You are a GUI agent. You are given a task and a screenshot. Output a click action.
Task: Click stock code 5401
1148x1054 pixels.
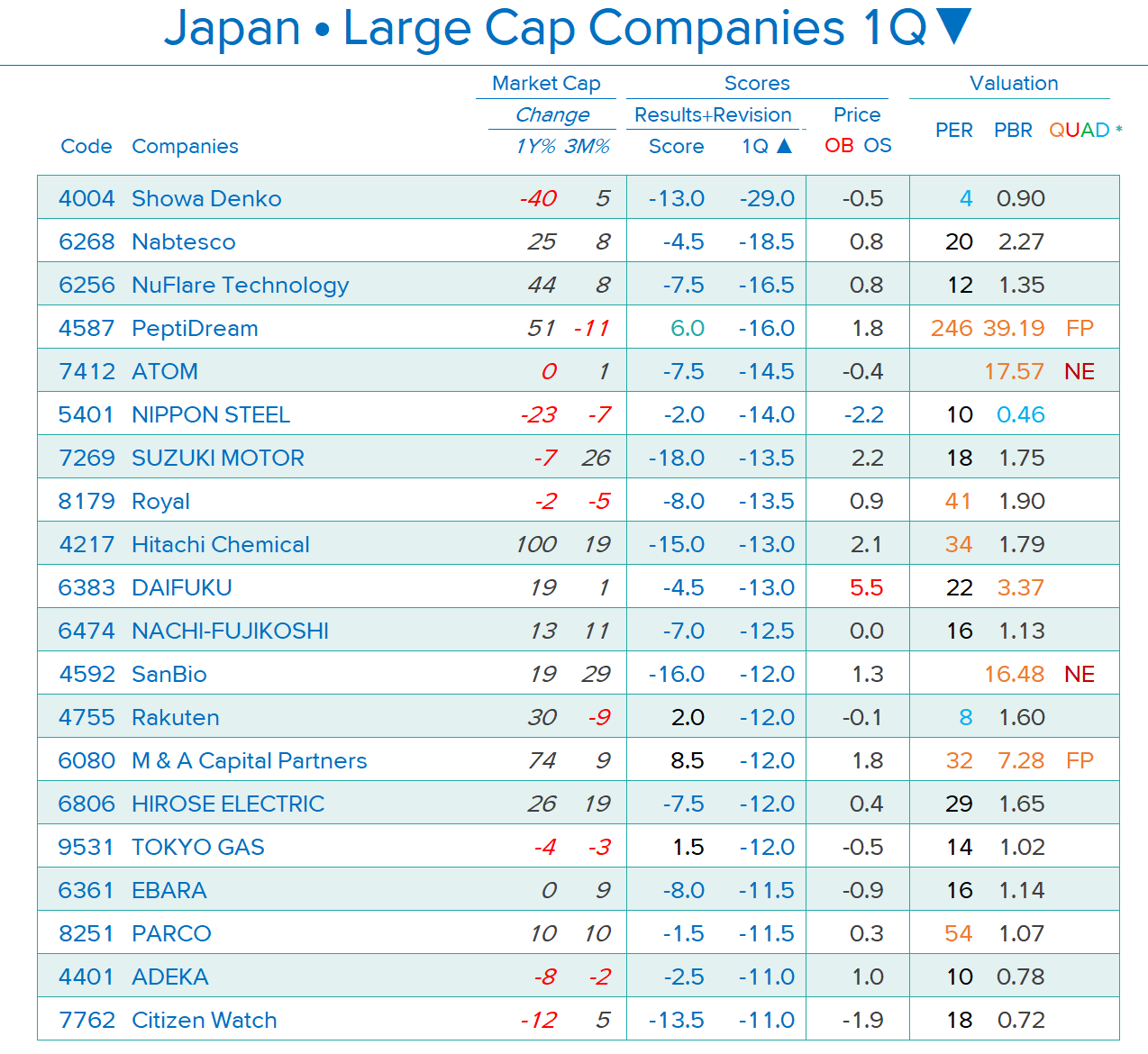pyautogui.click(x=86, y=414)
